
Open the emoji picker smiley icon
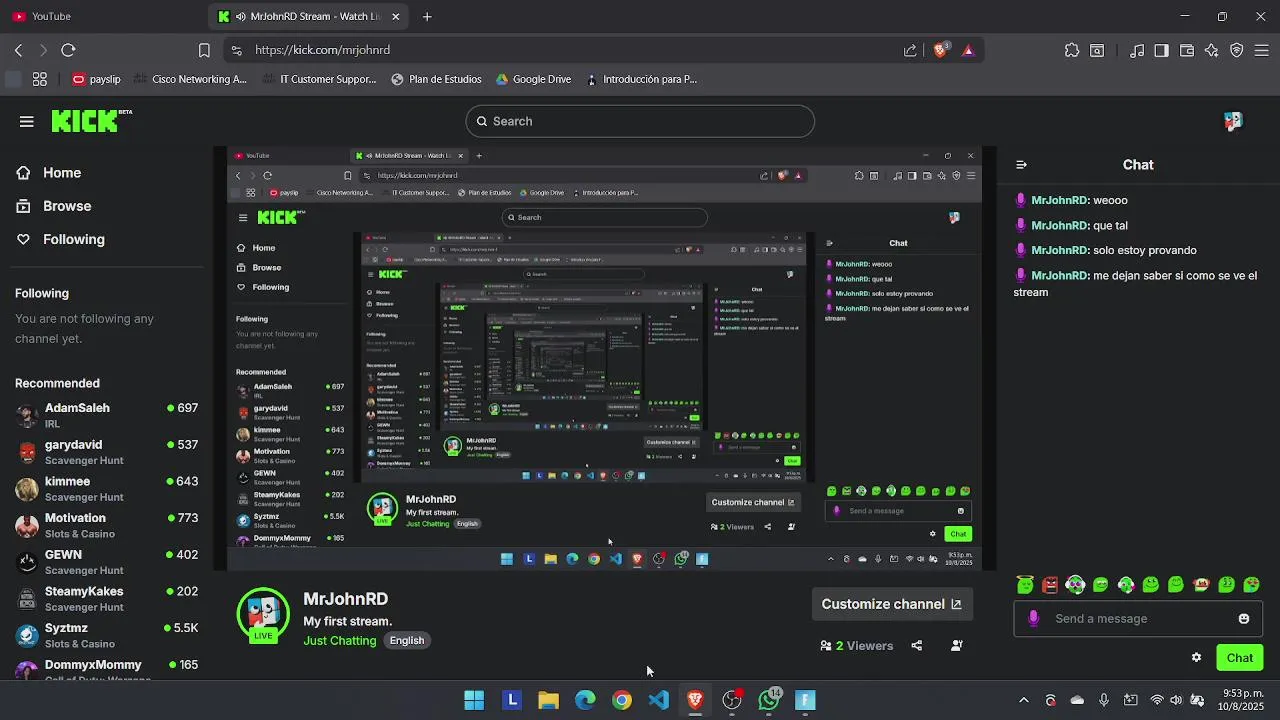coord(1244,619)
